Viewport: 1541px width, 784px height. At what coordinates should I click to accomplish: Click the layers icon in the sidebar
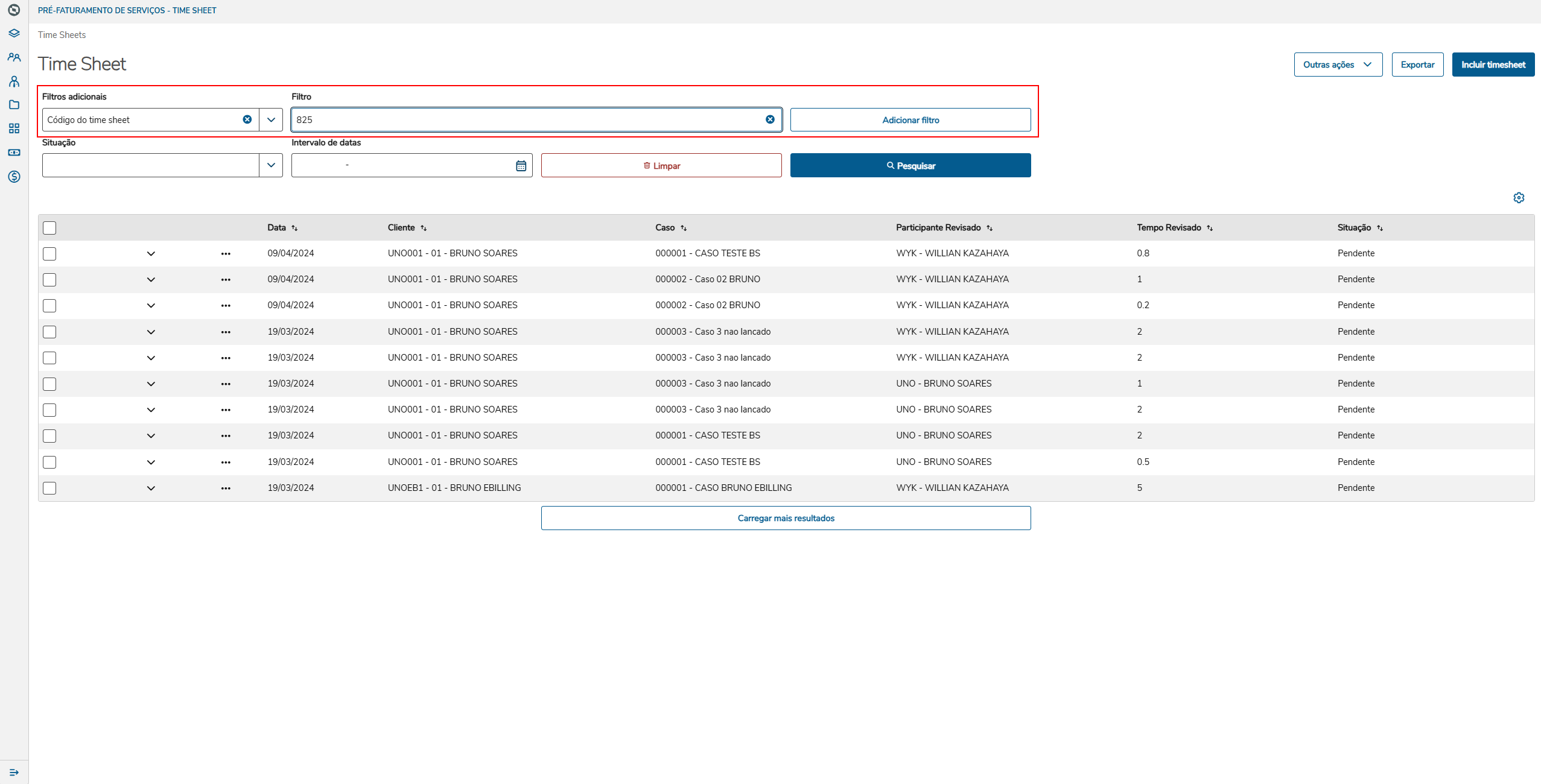14,33
